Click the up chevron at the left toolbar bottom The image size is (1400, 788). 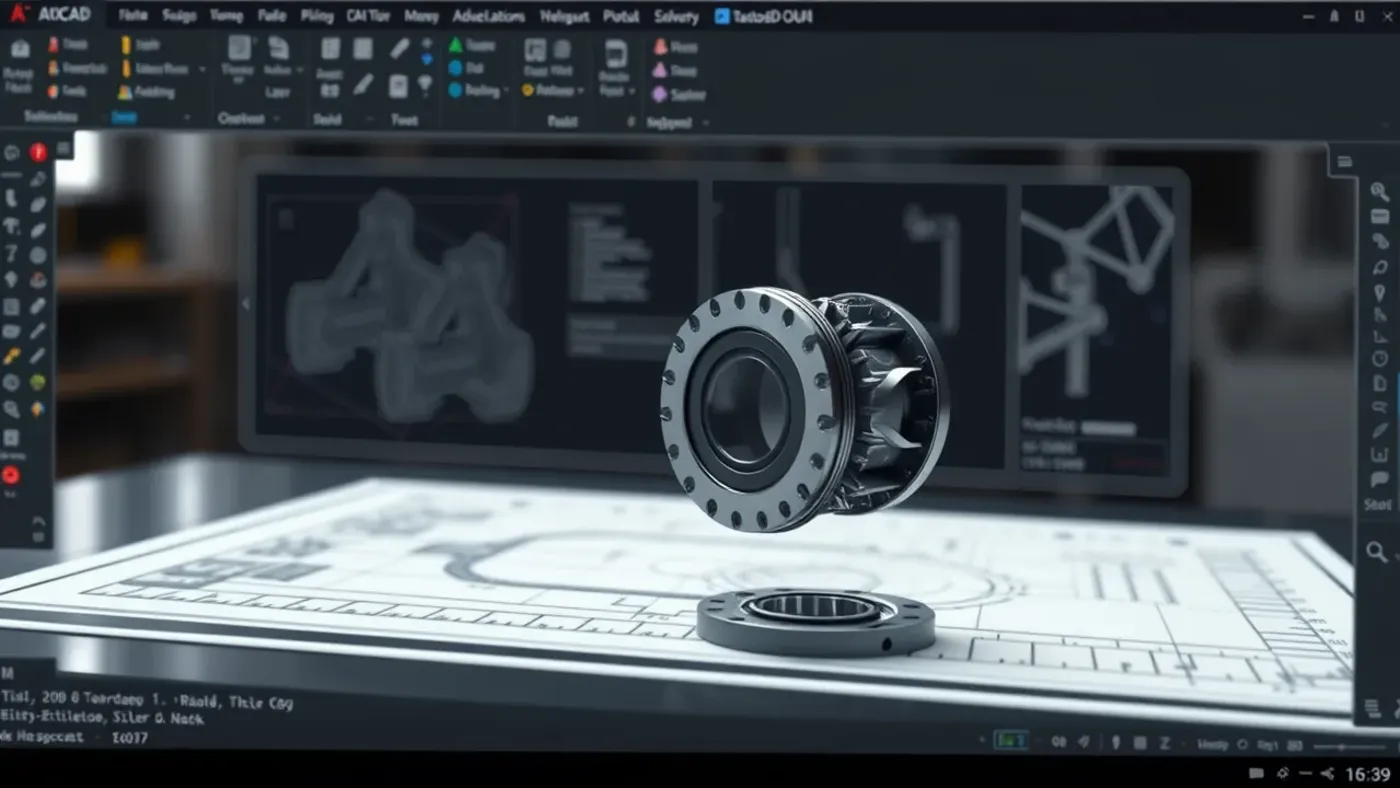[39, 520]
